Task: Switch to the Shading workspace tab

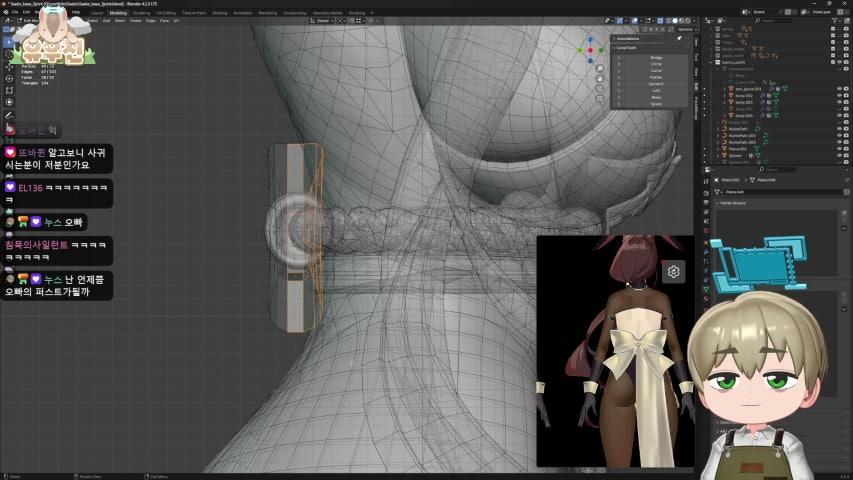Action: 220,13
